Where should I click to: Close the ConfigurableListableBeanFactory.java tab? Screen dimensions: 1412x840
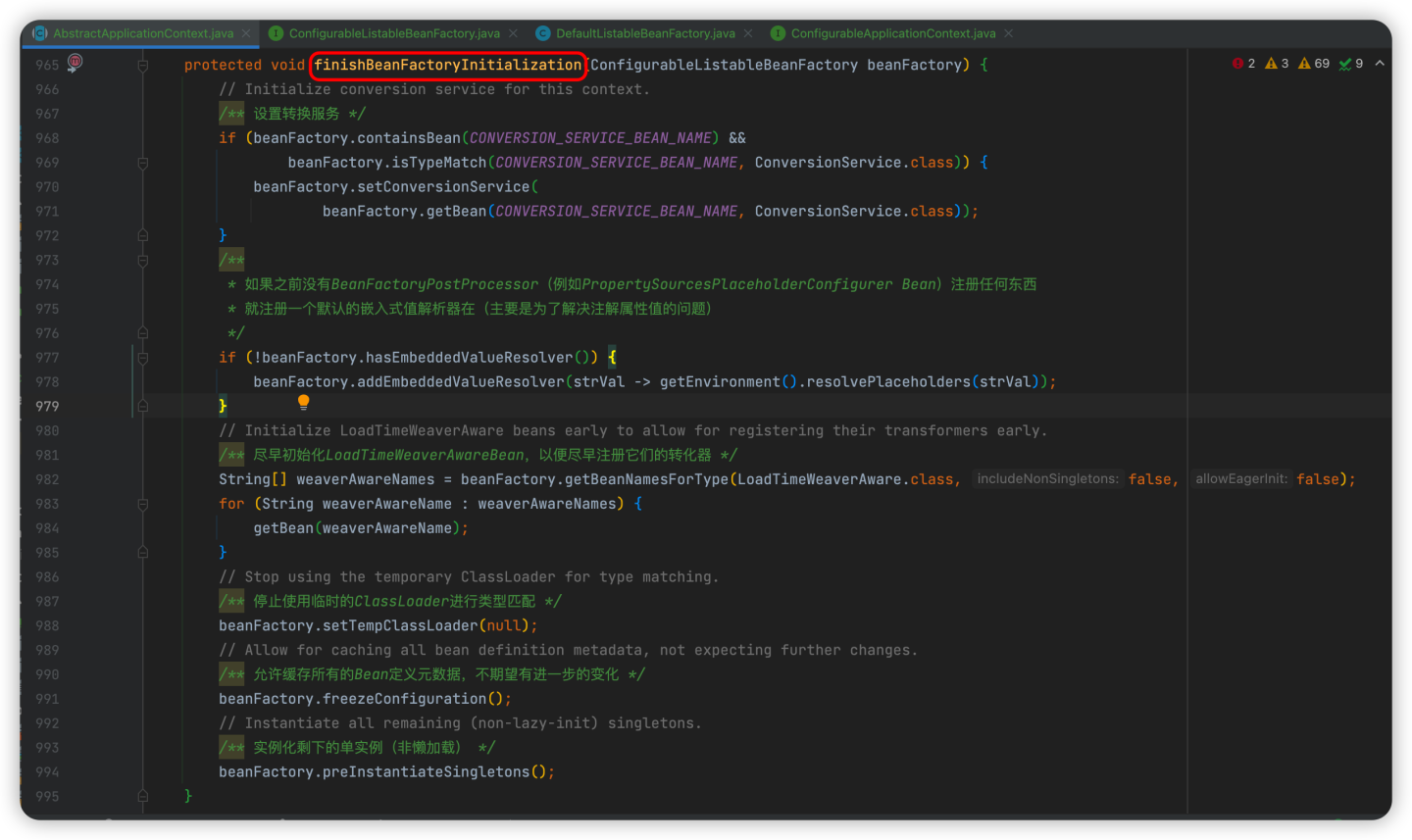513,33
